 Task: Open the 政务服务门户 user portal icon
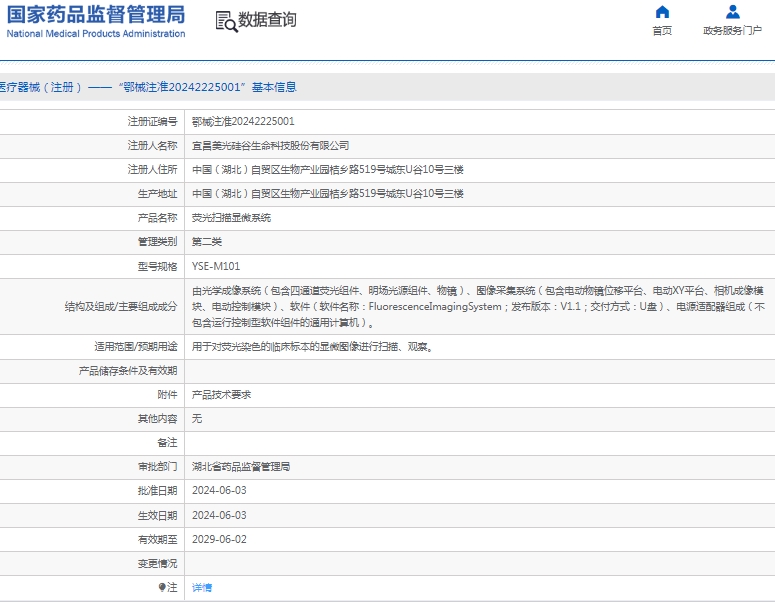click(x=732, y=12)
